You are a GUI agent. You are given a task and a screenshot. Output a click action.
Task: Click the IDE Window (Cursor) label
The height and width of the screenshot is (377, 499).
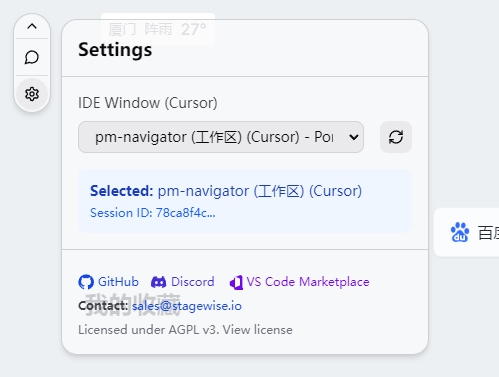point(148,103)
